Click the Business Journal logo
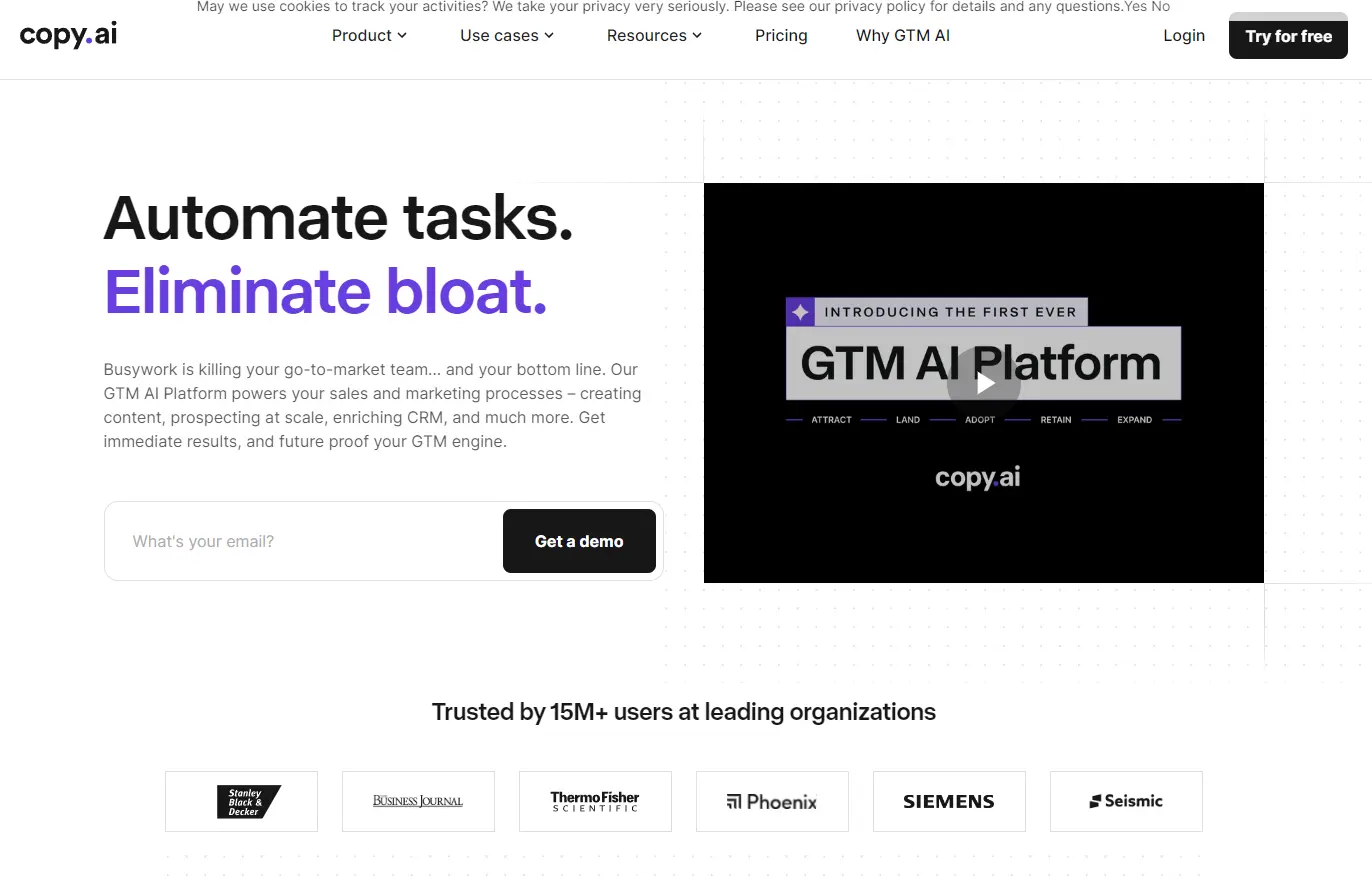1372x882 pixels. (x=418, y=801)
